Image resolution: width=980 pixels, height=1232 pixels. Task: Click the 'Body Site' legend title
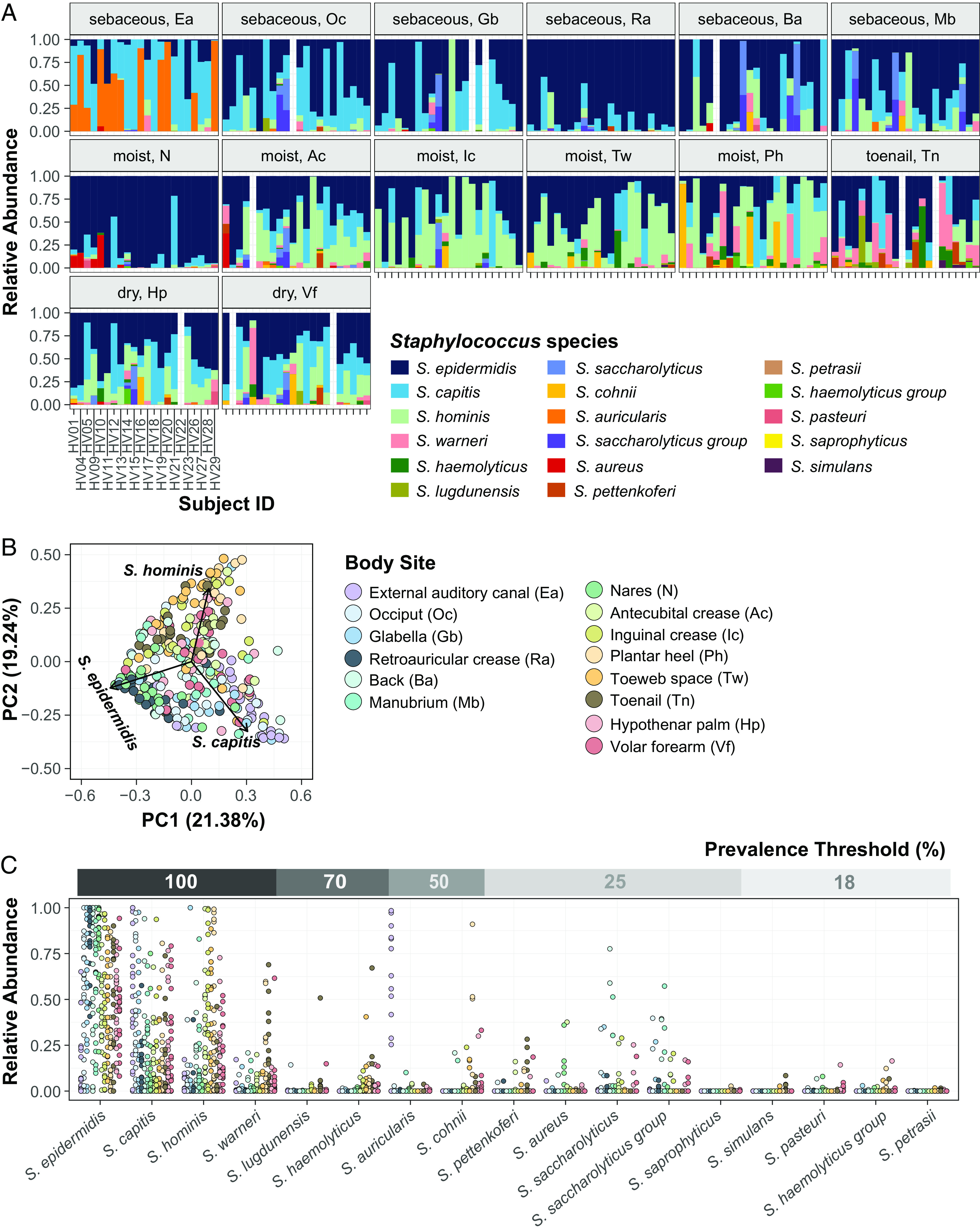pos(390,563)
